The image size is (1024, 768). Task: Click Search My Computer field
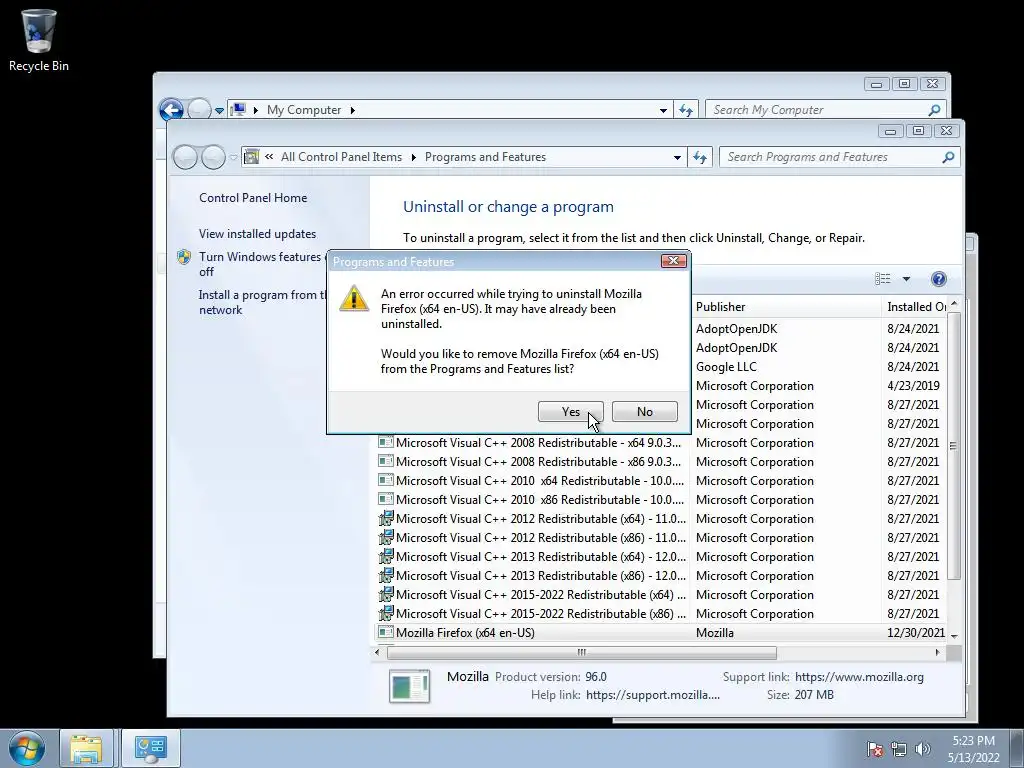[816, 110]
